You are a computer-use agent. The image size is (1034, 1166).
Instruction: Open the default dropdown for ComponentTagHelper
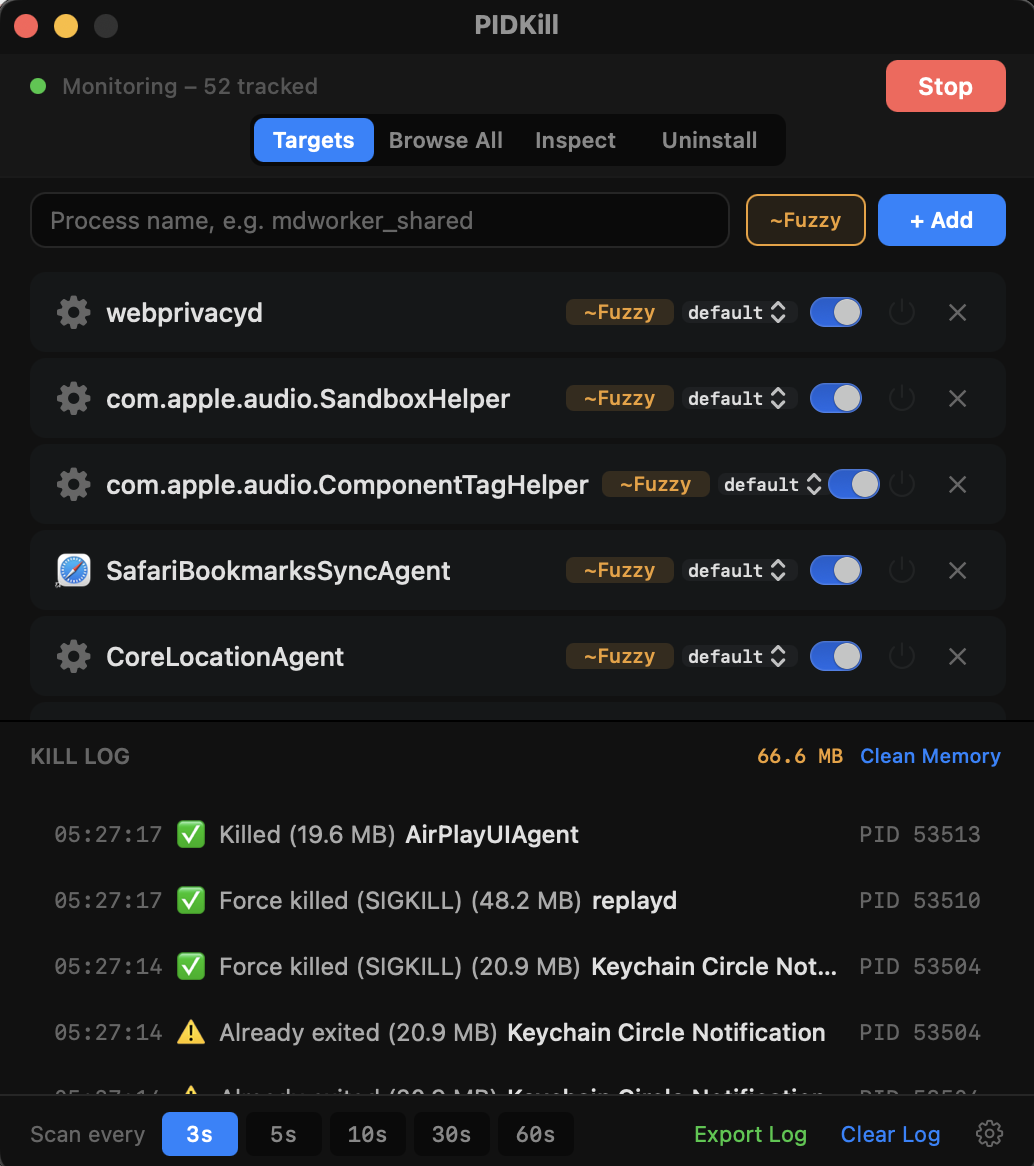(772, 485)
